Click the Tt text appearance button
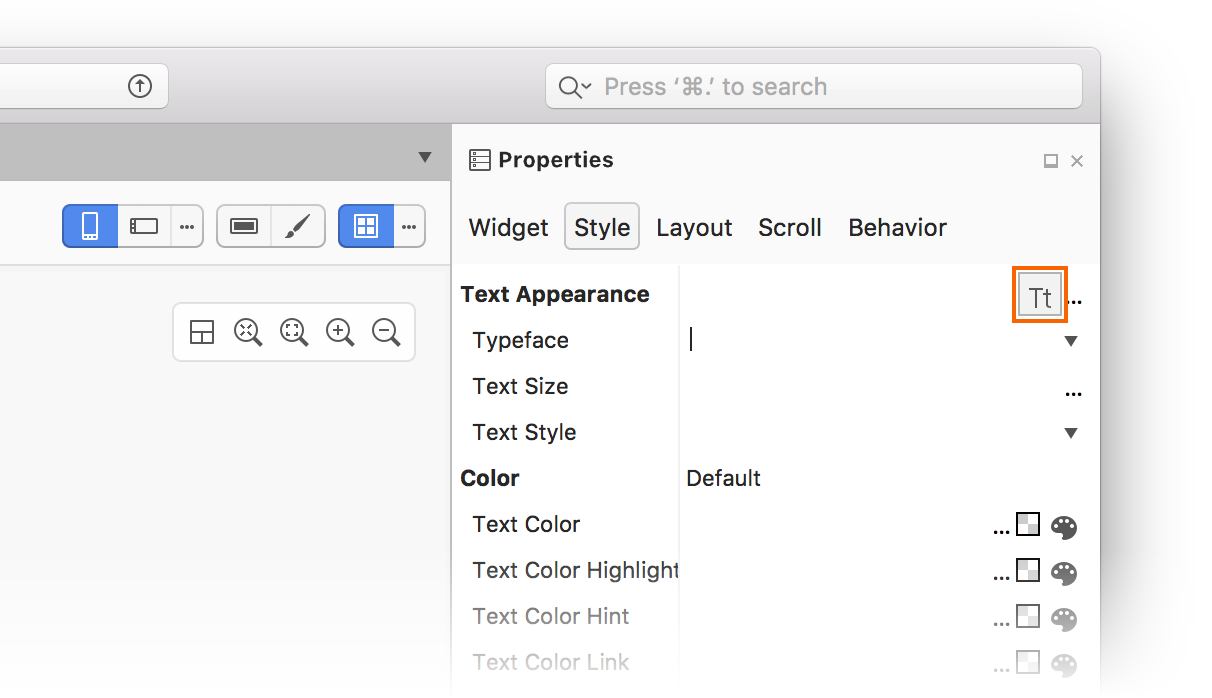Viewport: 1212px width, 698px height. [1040, 296]
